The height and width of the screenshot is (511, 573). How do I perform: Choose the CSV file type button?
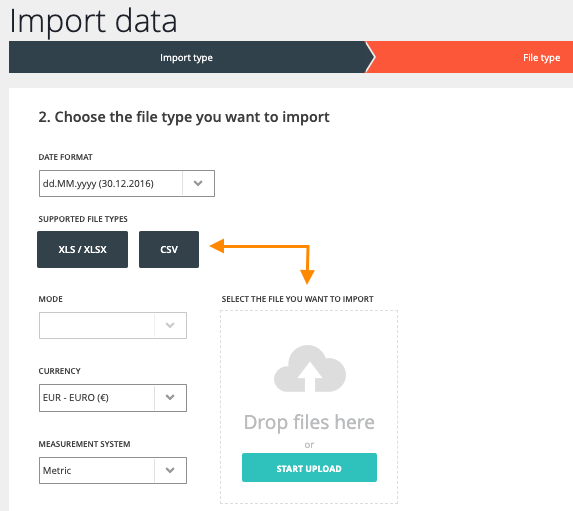coord(169,249)
